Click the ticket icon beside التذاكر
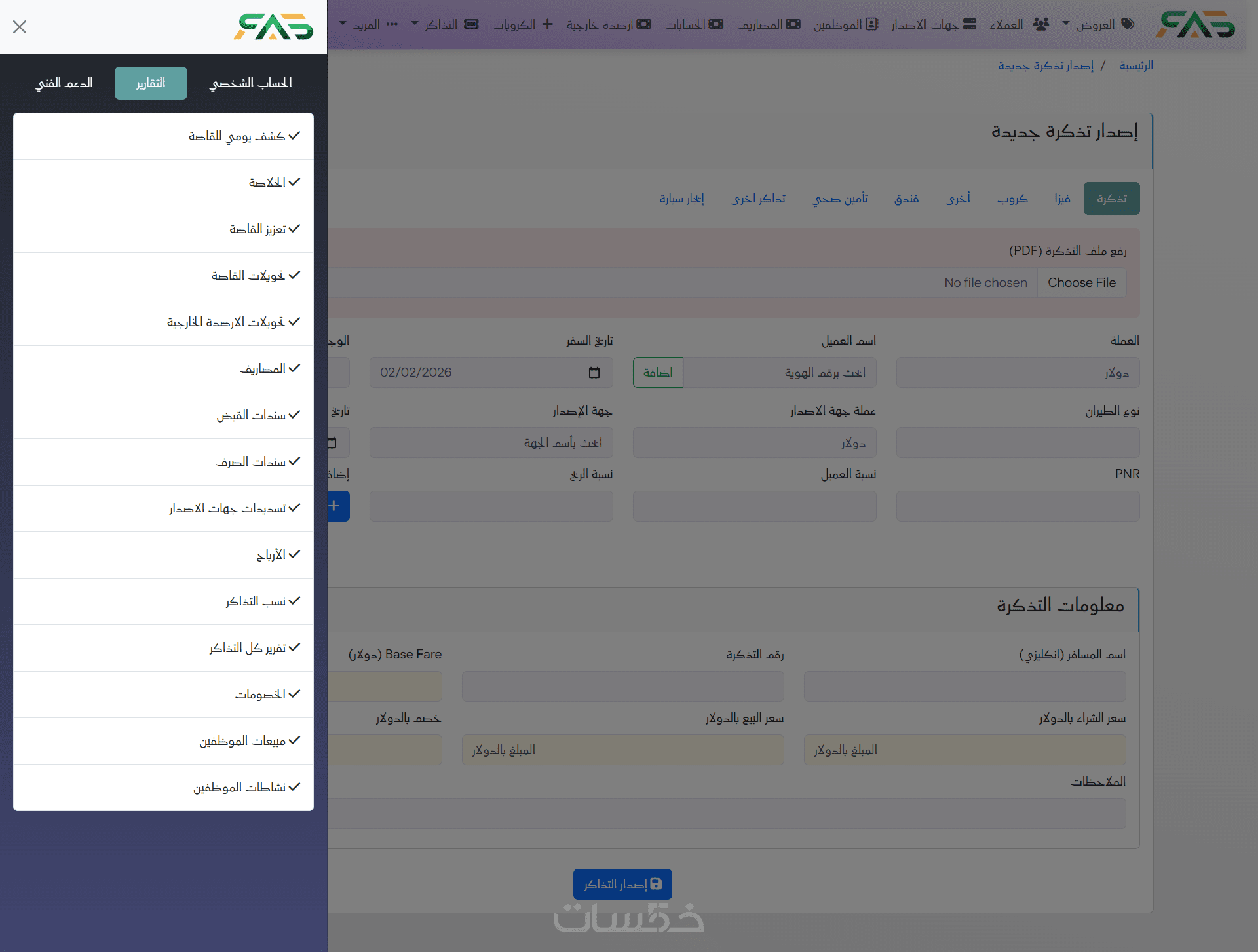This screenshot has height=952, width=1258. click(x=471, y=24)
